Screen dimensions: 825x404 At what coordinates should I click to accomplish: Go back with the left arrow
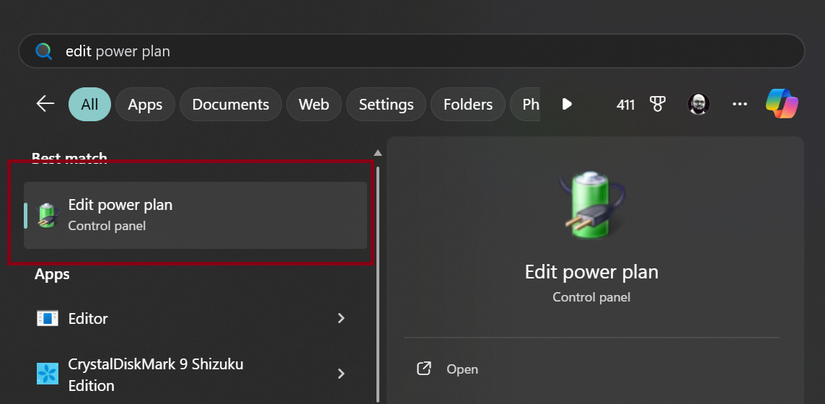pos(45,104)
